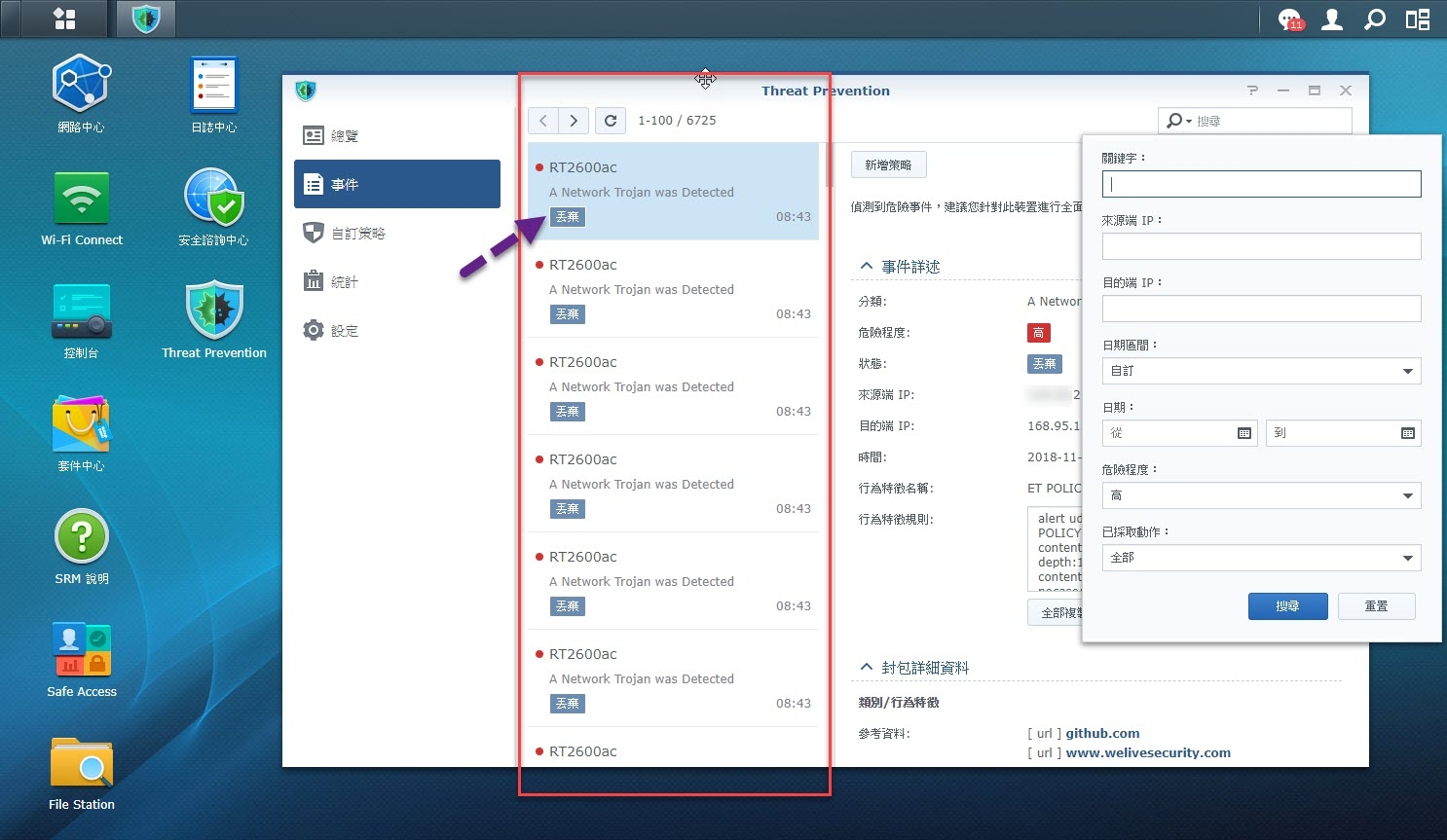Open 網路中心 desktop icon
The width and height of the screenshot is (1447, 840).
click(81, 93)
